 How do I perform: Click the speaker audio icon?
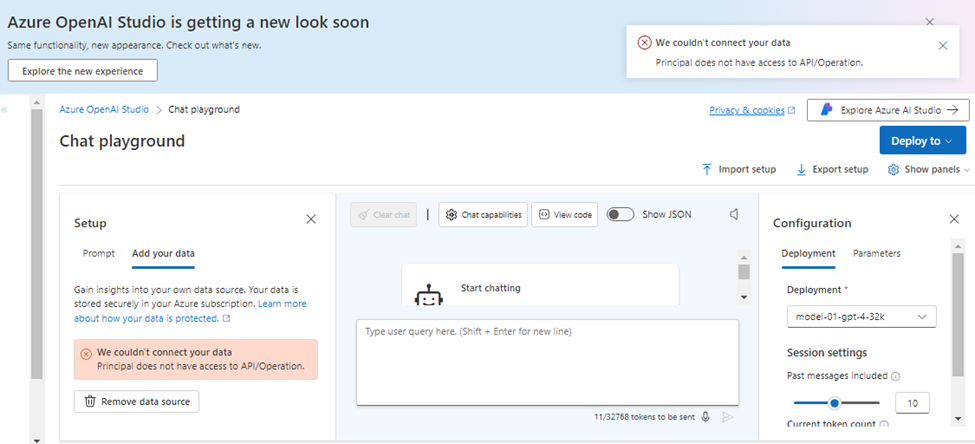pos(734,215)
